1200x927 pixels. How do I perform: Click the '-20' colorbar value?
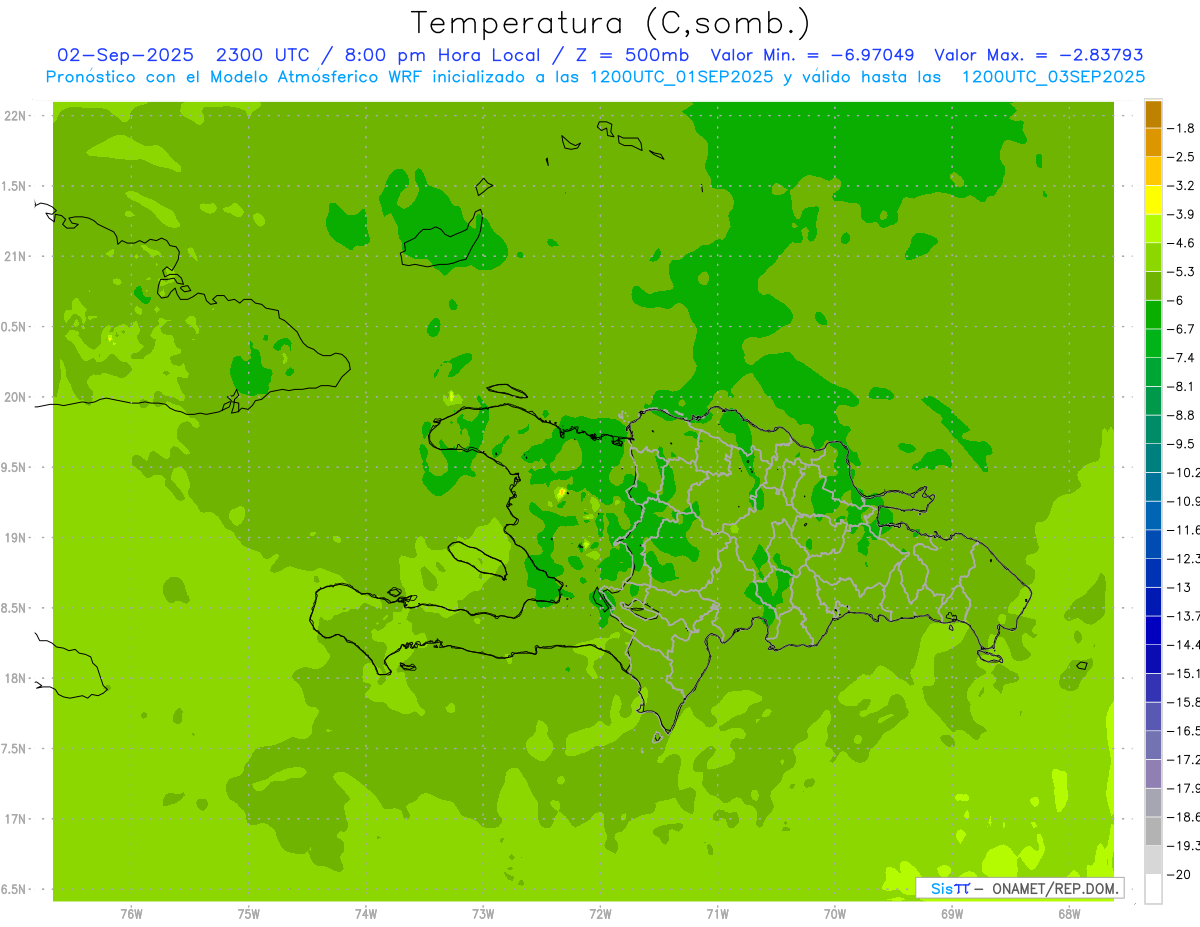click(1180, 875)
